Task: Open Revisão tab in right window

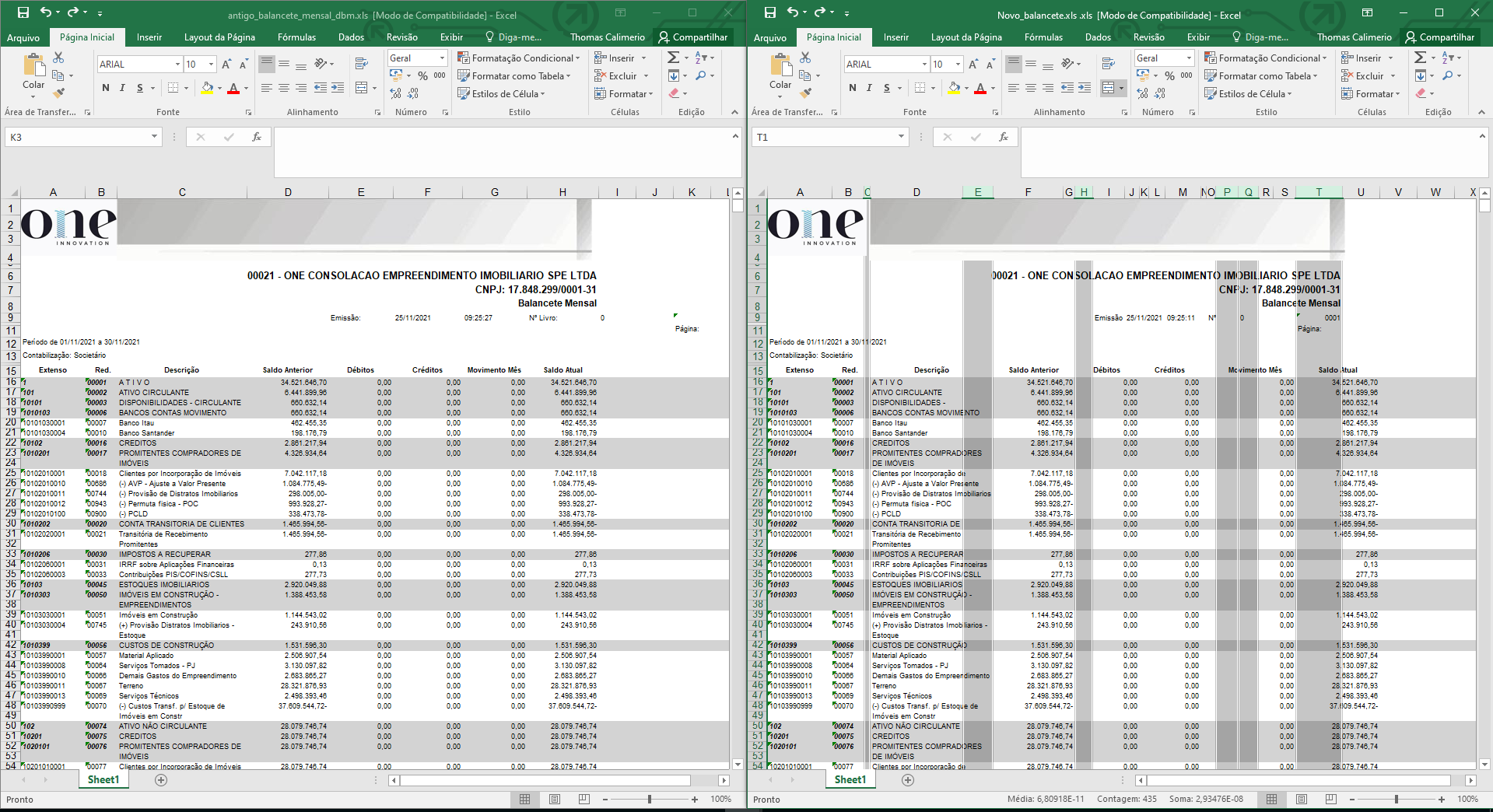Action: (1148, 37)
